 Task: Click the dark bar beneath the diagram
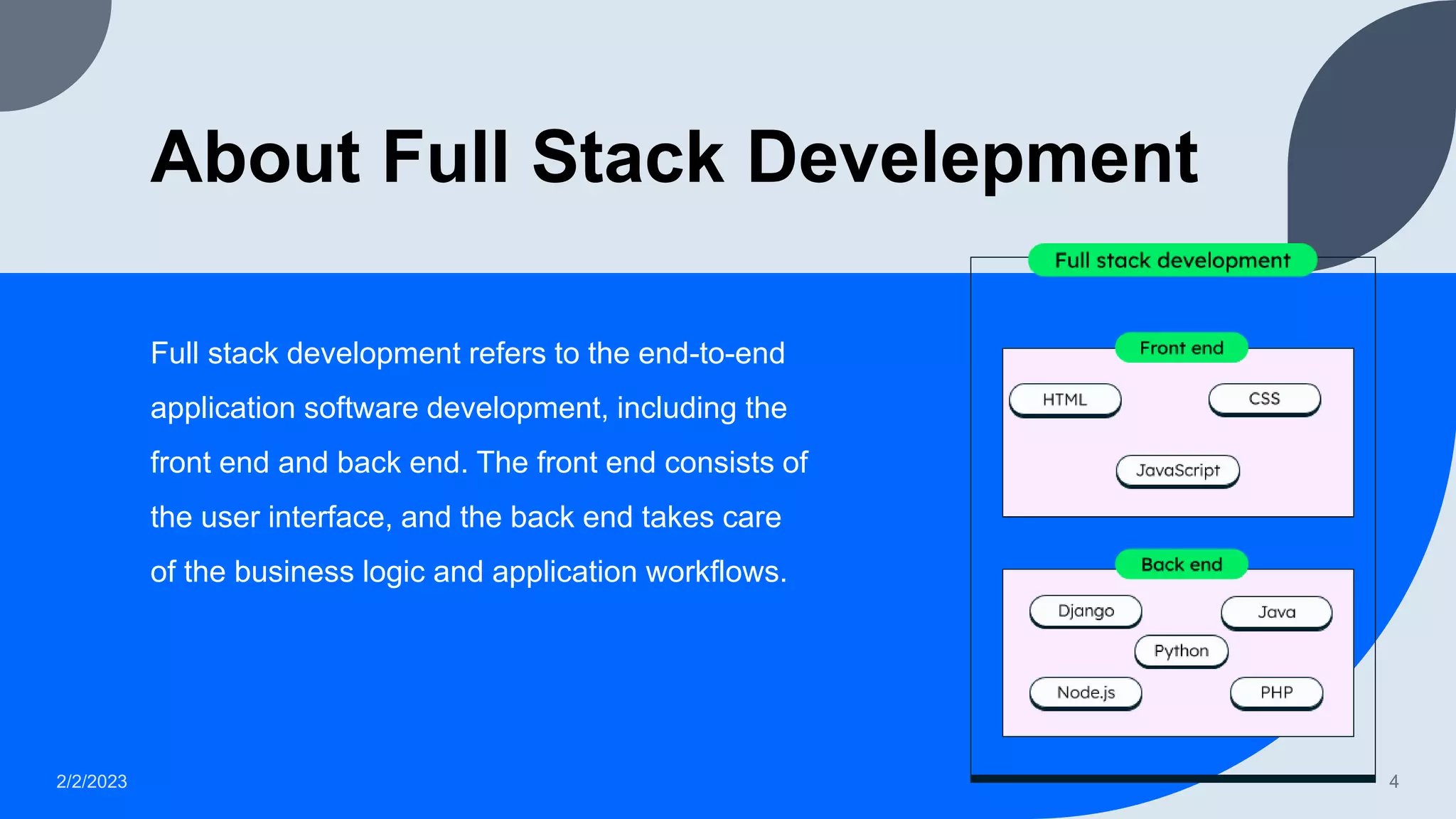[x=1172, y=778]
